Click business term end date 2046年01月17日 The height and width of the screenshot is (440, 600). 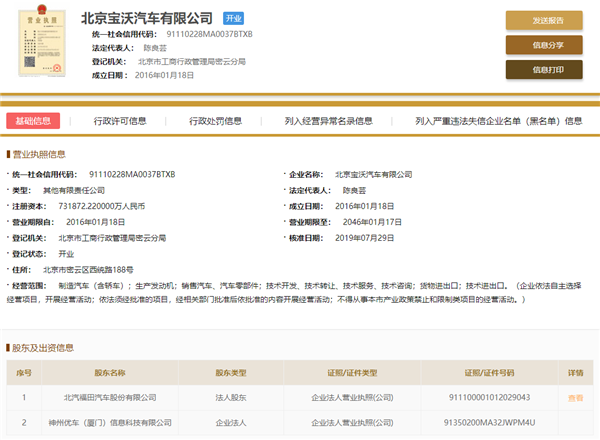click(372, 222)
